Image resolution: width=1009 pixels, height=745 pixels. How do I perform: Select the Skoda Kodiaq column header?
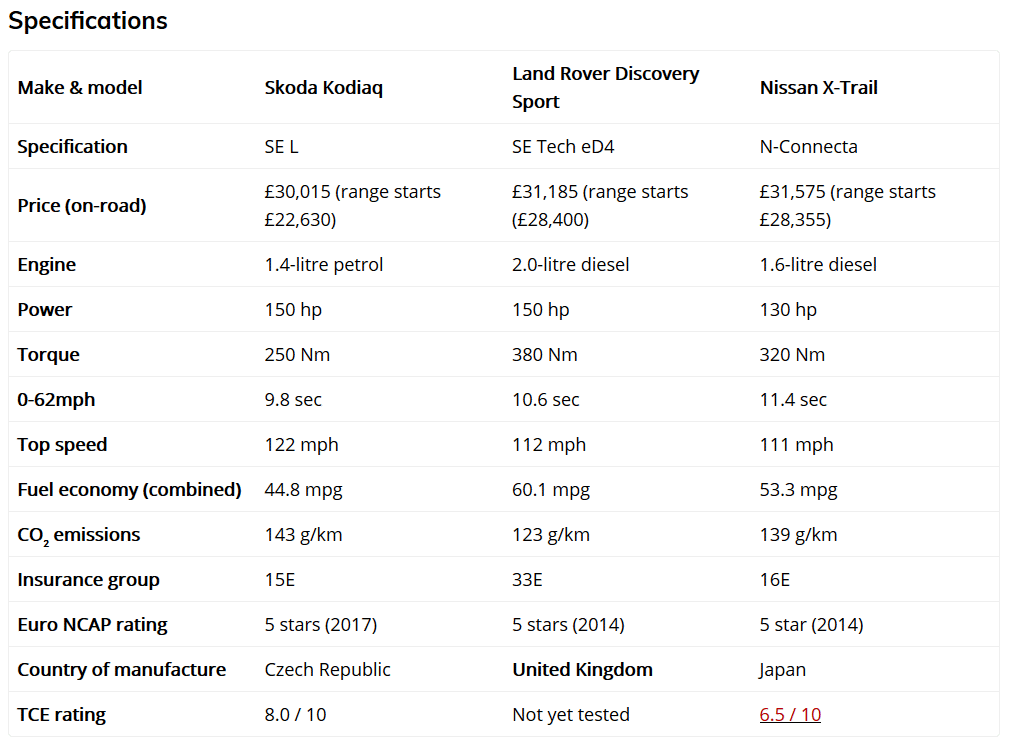[x=324, y=87]
